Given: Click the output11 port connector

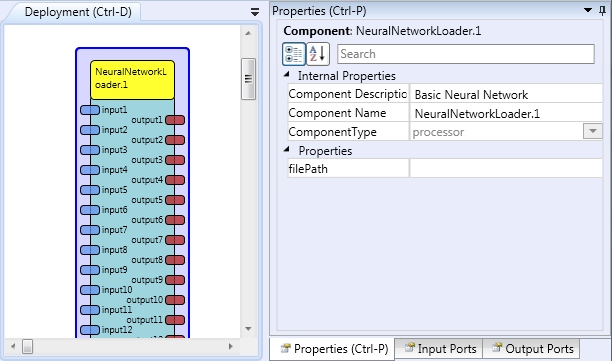Looking at the screenshot, I should tap(175, 320).
